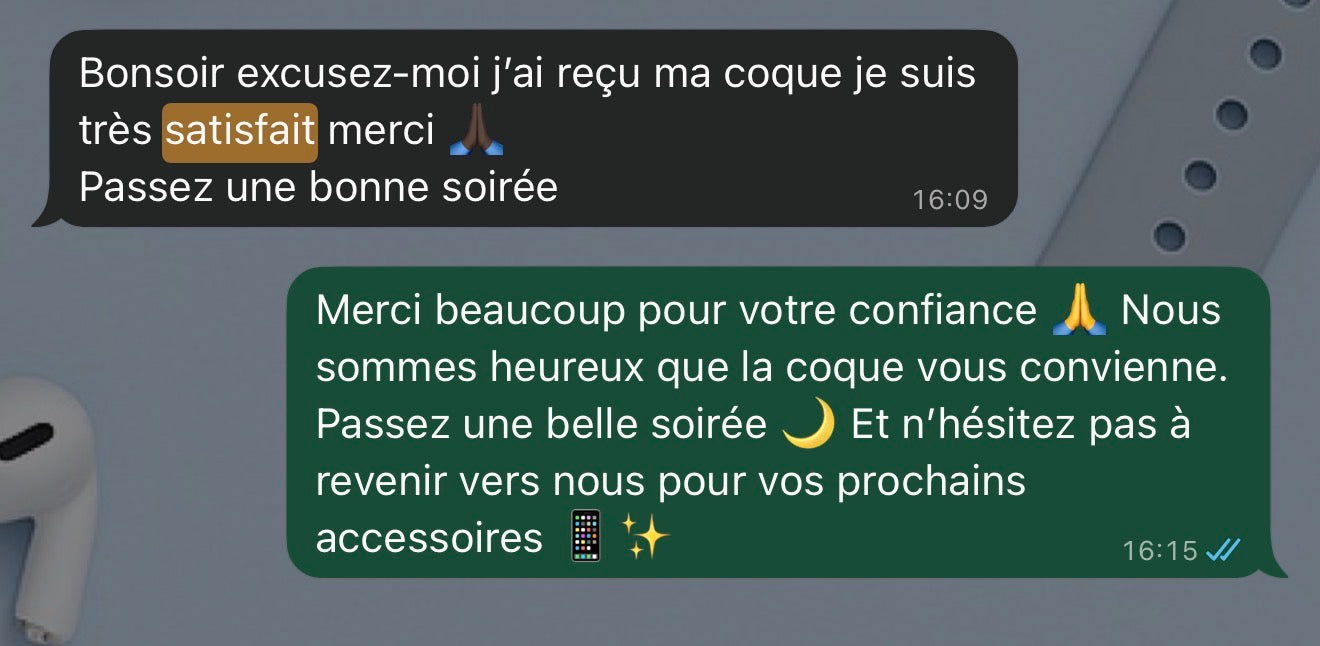The width and height of the screenshot is (1320, 646).
Task: Click the text "Passez une bonne soirée"
Action: 318,187
